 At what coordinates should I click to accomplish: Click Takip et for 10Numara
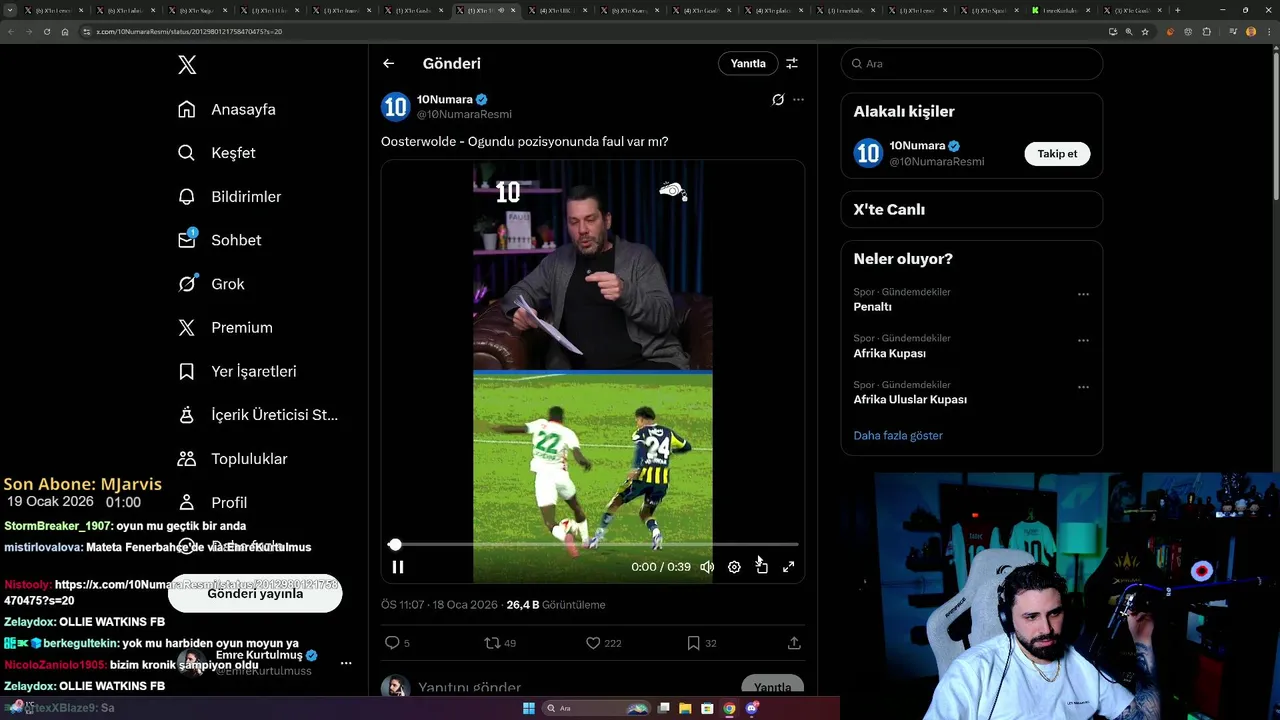point(1057,154)
